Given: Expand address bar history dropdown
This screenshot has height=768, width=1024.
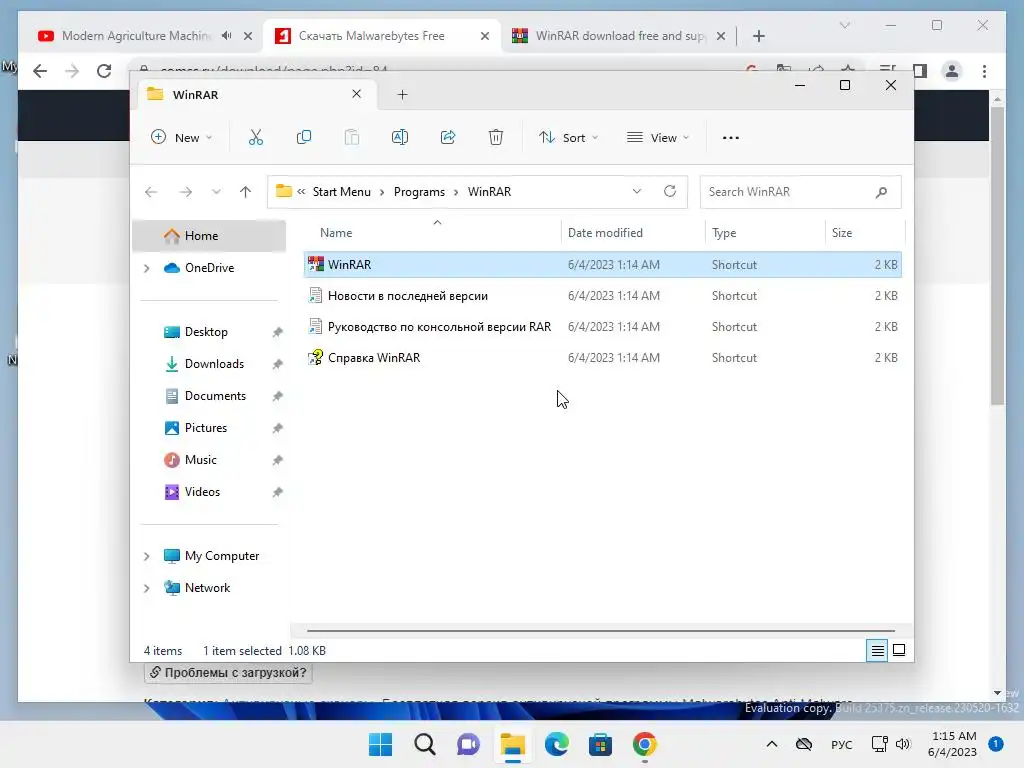Looking at the screenshot, I should [x=637, y=191].
